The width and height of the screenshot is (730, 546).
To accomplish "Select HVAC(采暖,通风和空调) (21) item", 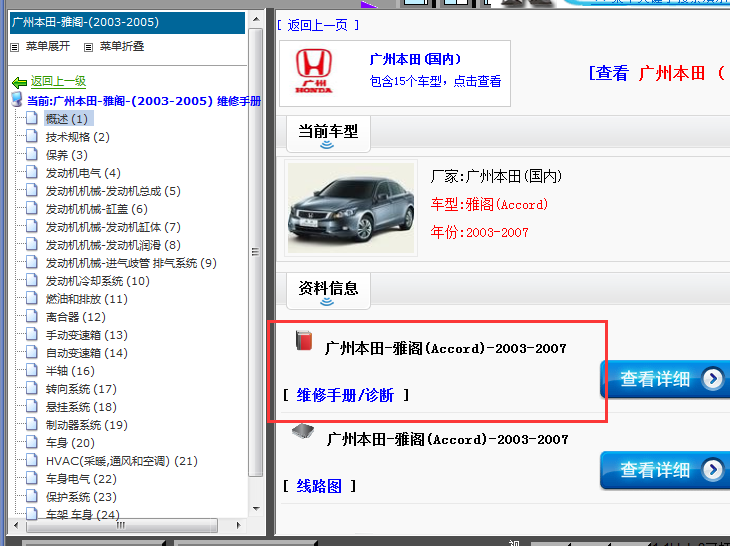I will point(122,461).
